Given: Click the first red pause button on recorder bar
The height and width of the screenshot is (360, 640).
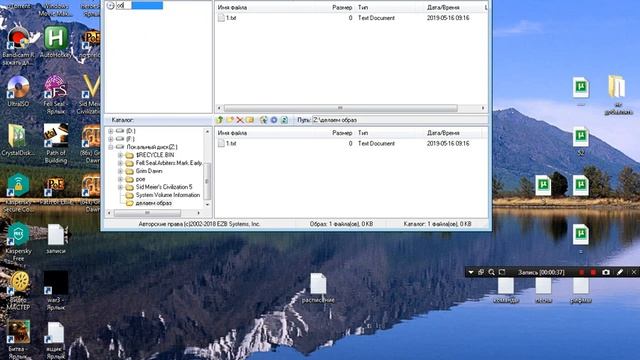Looking at the screenshot, I should coord(582,272).
